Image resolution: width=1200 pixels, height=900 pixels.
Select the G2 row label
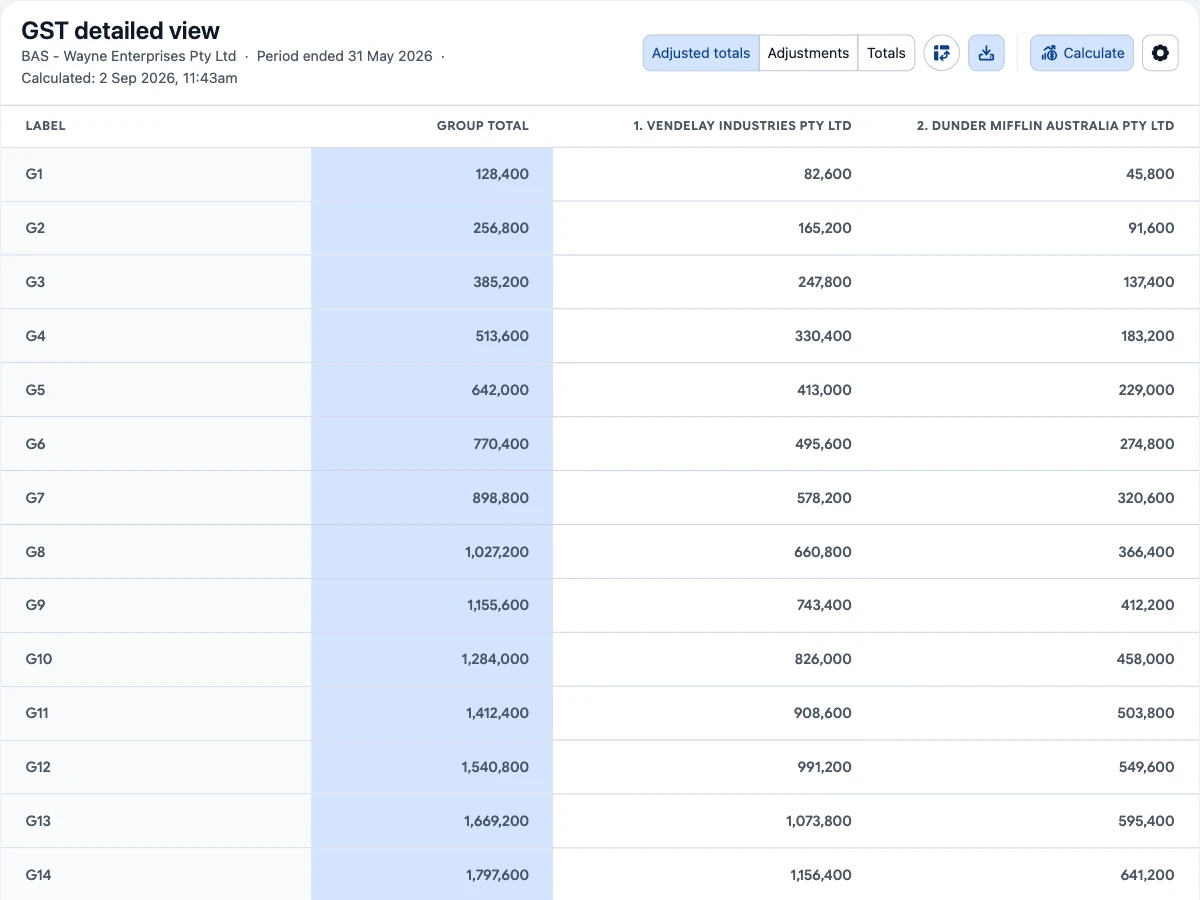35,228
